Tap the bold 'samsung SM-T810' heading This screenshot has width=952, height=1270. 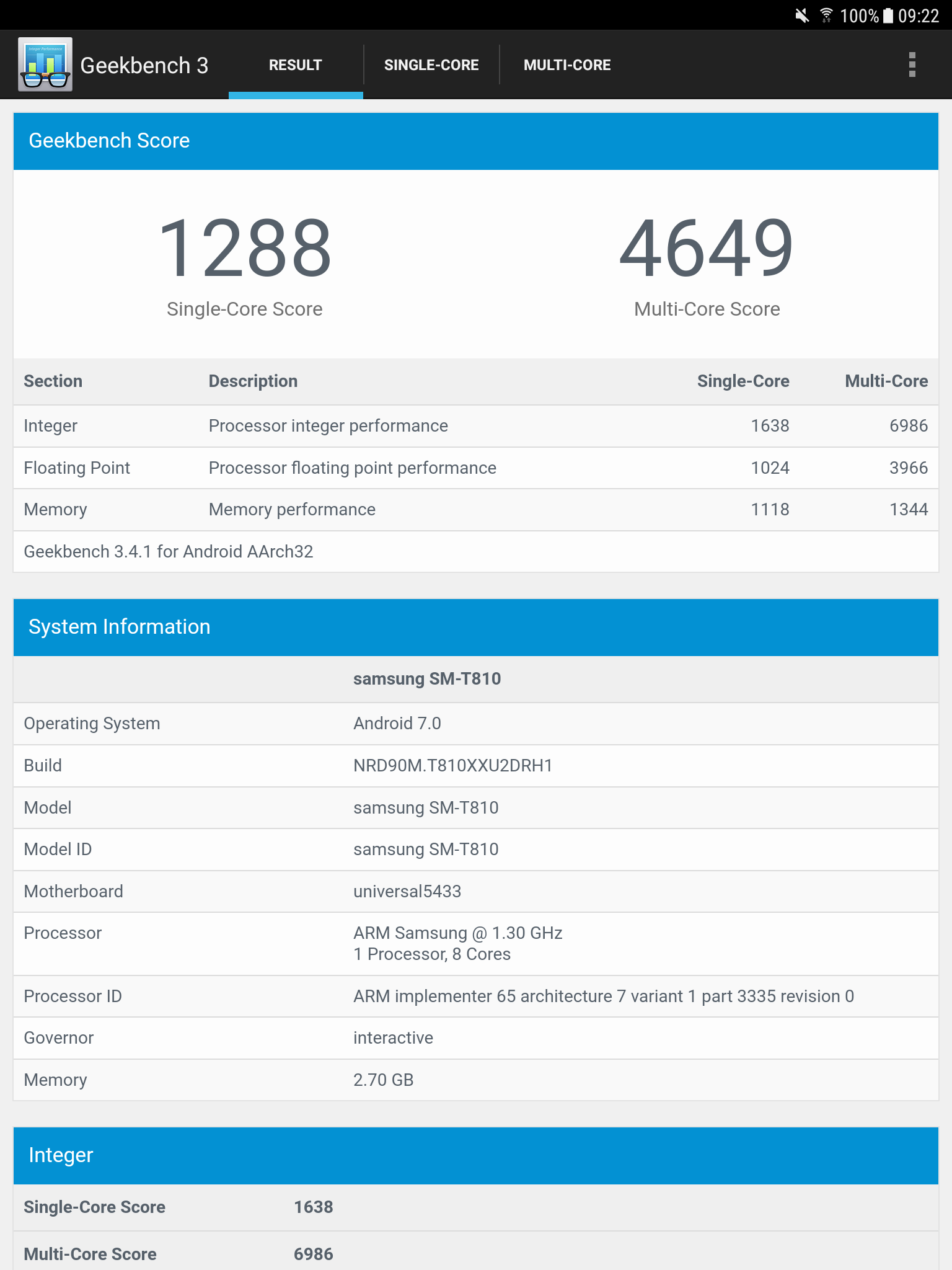427,679
